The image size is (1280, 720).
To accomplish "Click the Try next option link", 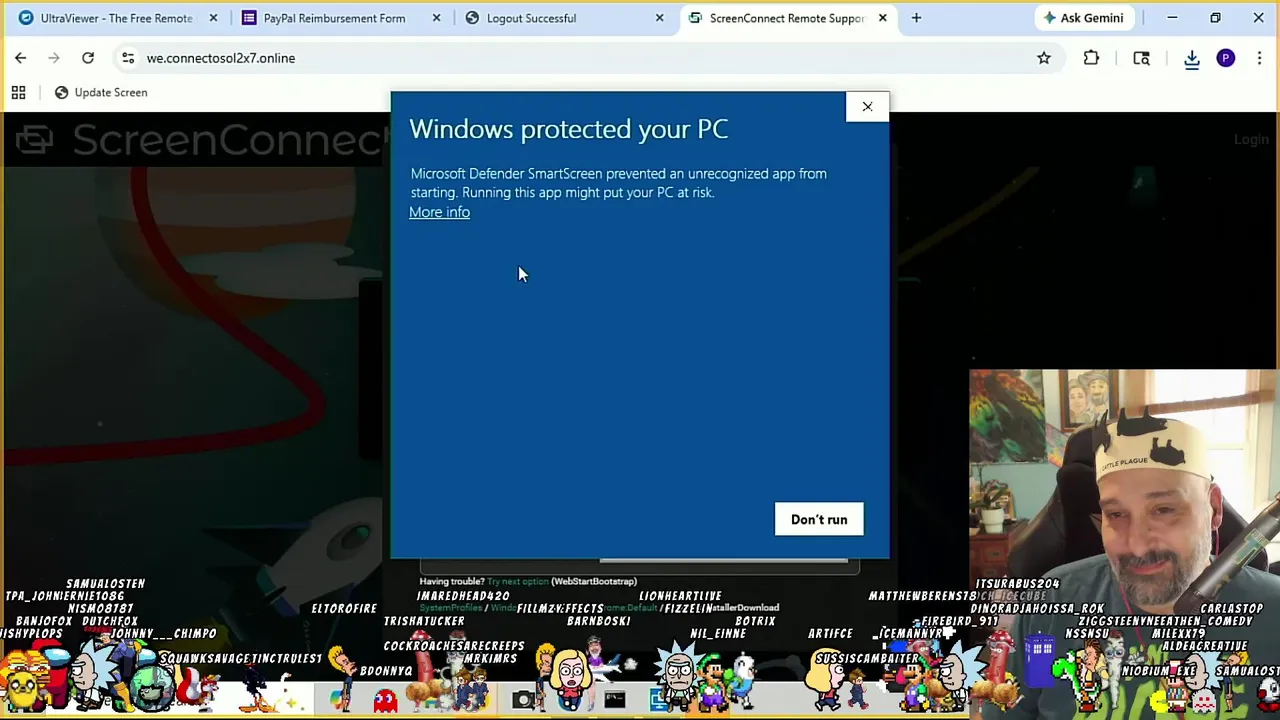I will point(518,581).
